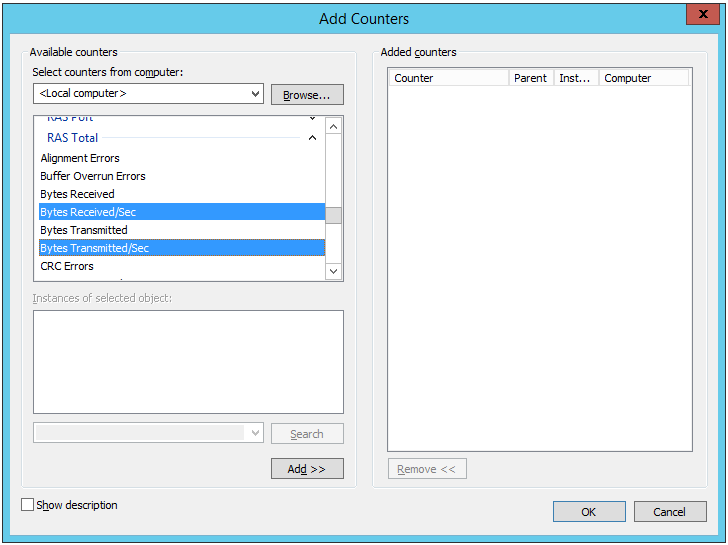Image resolution: width=728 pixels, height=545 pixels.
Task: Close the Add Counters dialog
Action: click(x=702, y=14)
